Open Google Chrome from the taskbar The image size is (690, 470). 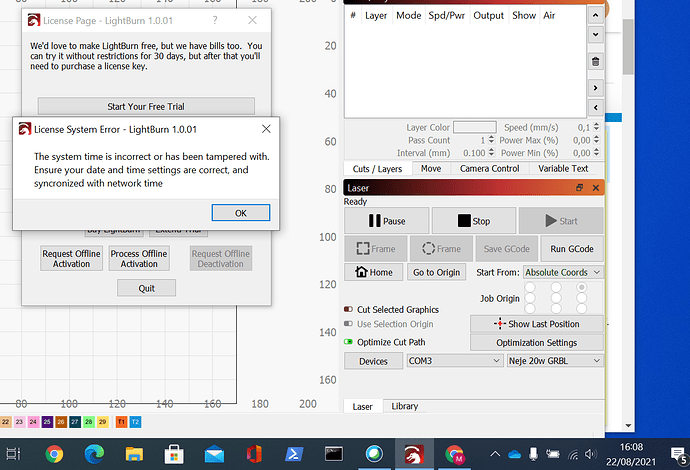(54, 454)
